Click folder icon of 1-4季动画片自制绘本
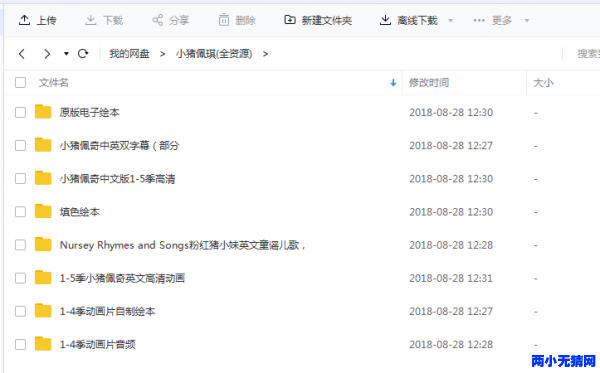Viewport: 600px width, 373px height. pos(43,311)
